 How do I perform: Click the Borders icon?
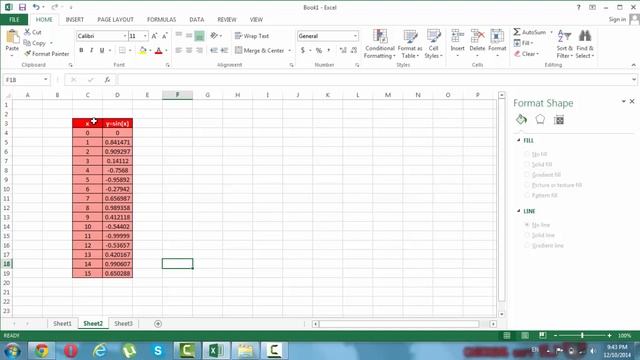click(x=122, y=50)
